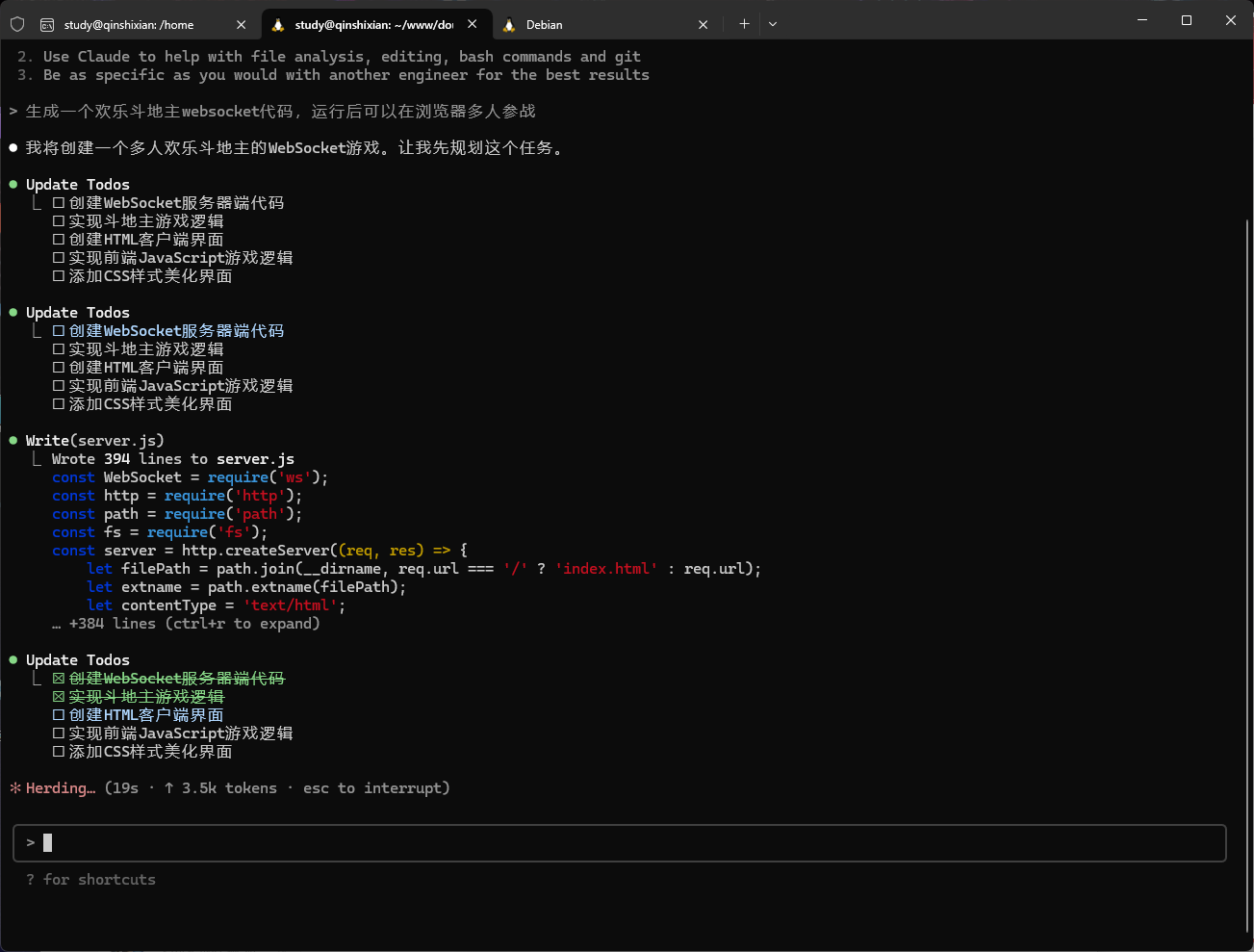1254x952 pixels.
Task: Close the Debian tab
Action: 703,25
